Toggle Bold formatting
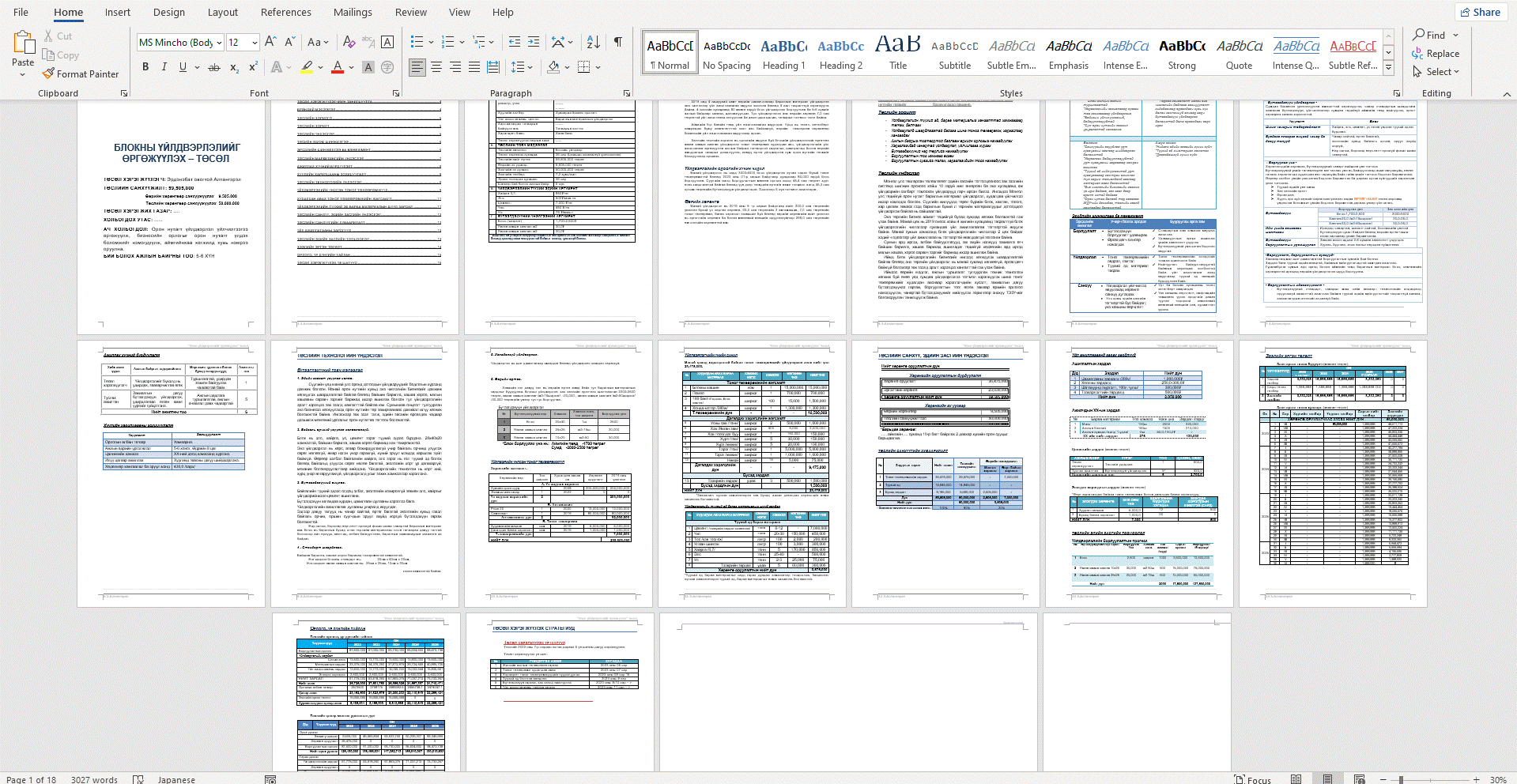This screenshot has height=784, width=1517. coord(145,67)
